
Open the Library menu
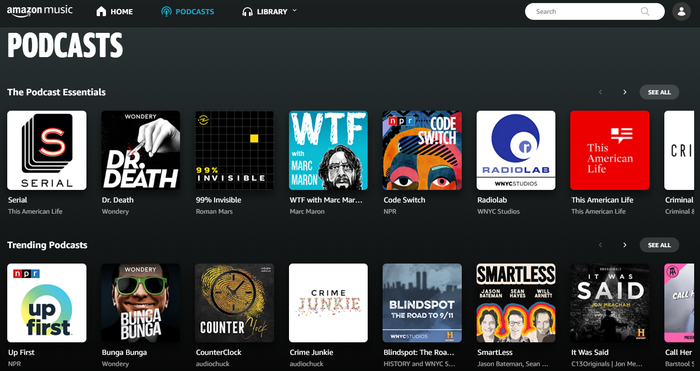pyautogui.click(x=269, y=12)
